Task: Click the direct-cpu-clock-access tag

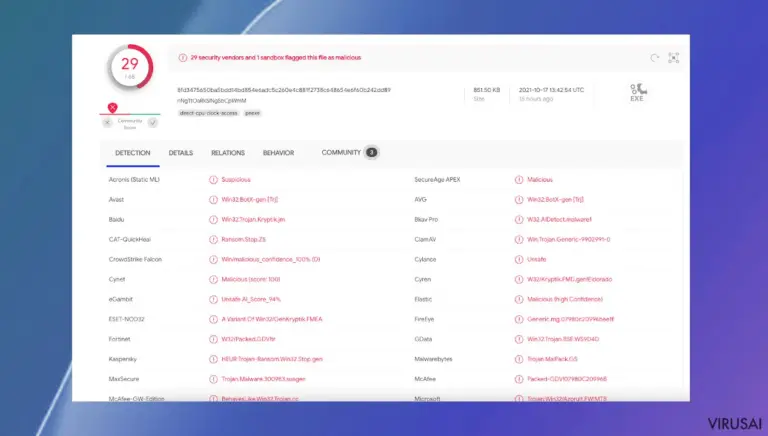Action: pos(208,113)
